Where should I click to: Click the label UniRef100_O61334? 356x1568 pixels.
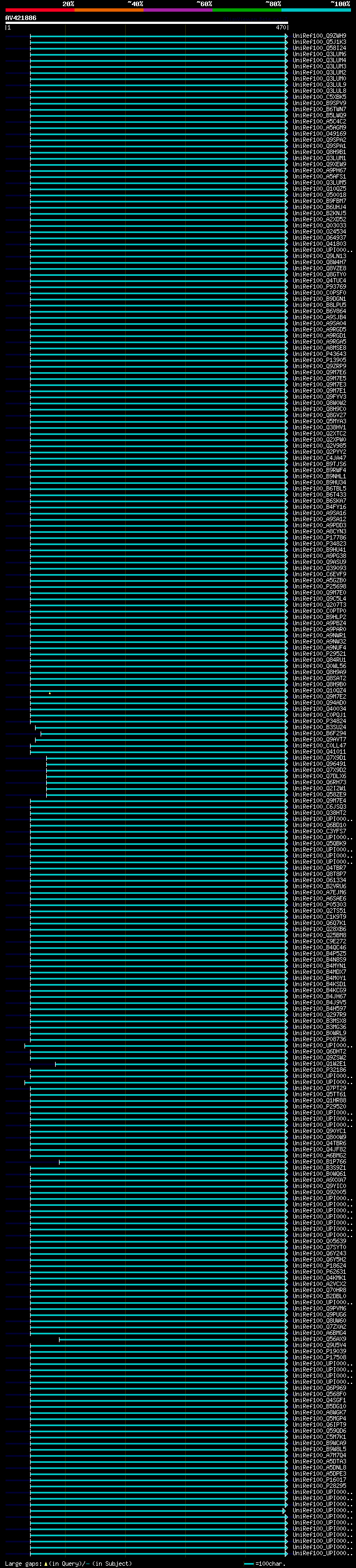coord(319,880)
